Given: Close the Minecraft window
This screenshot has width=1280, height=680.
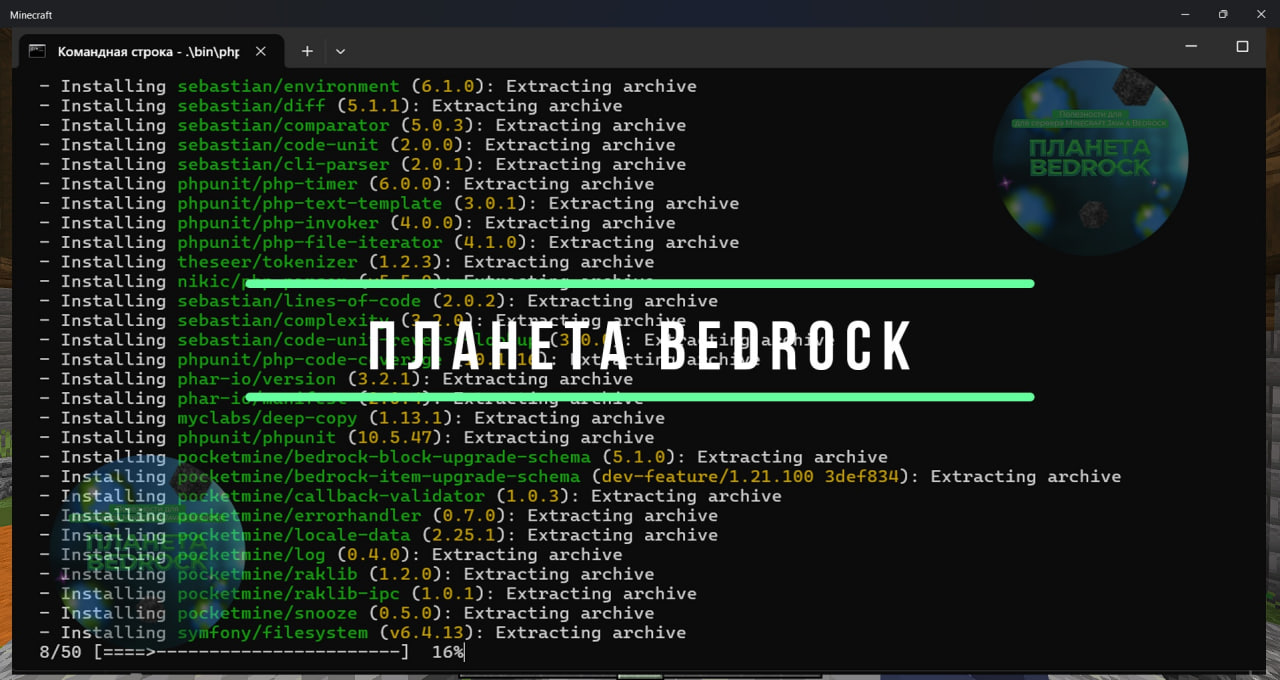Looking at the screenshot, I should click(x=1262, y=15).
